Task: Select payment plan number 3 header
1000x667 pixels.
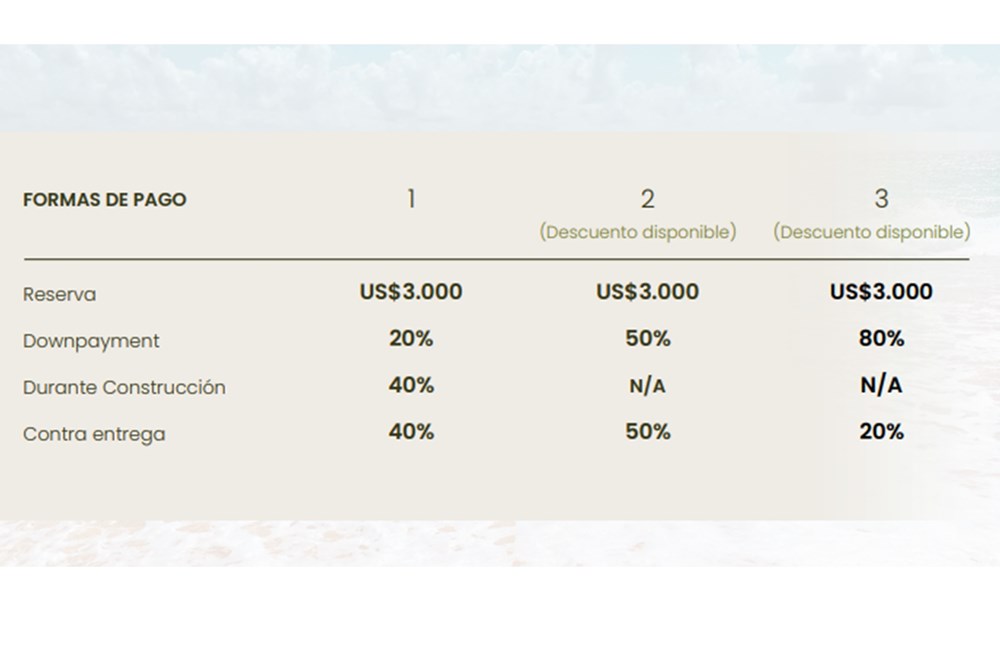Action: pos(881,197)
